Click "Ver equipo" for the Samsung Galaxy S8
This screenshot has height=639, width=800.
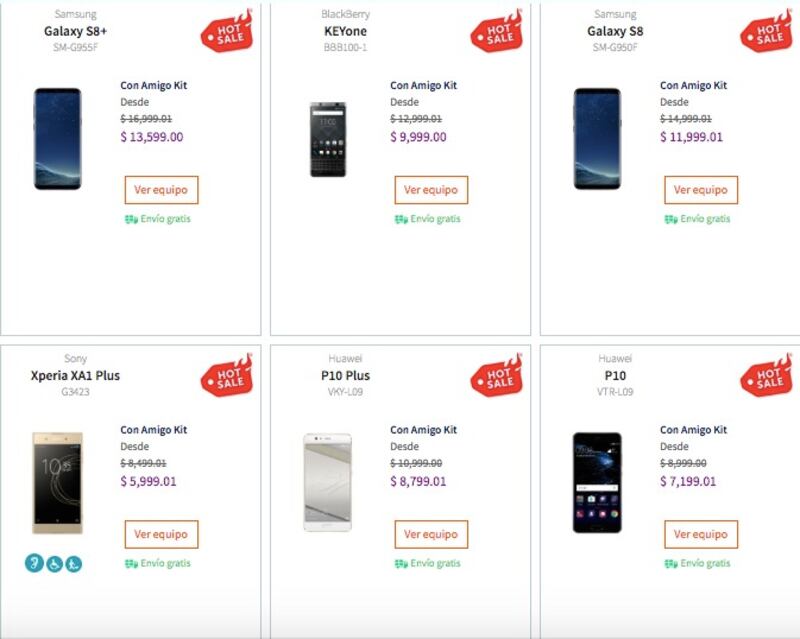pyautogui.click(x=701, y=190)
